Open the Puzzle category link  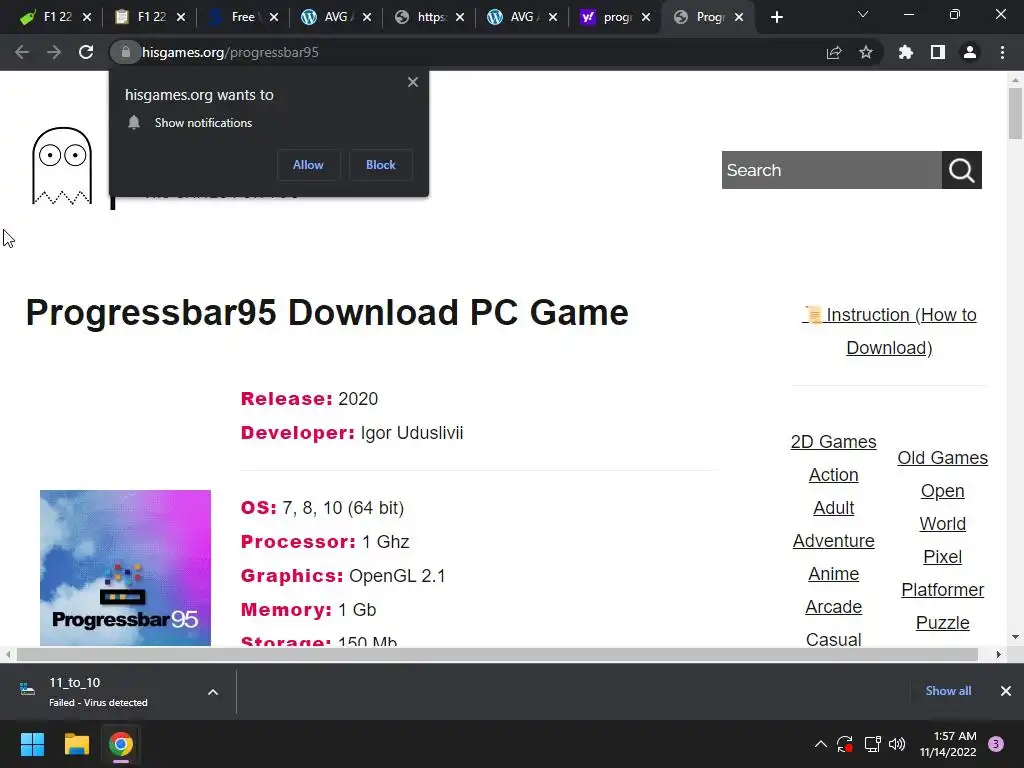(942, 623)
